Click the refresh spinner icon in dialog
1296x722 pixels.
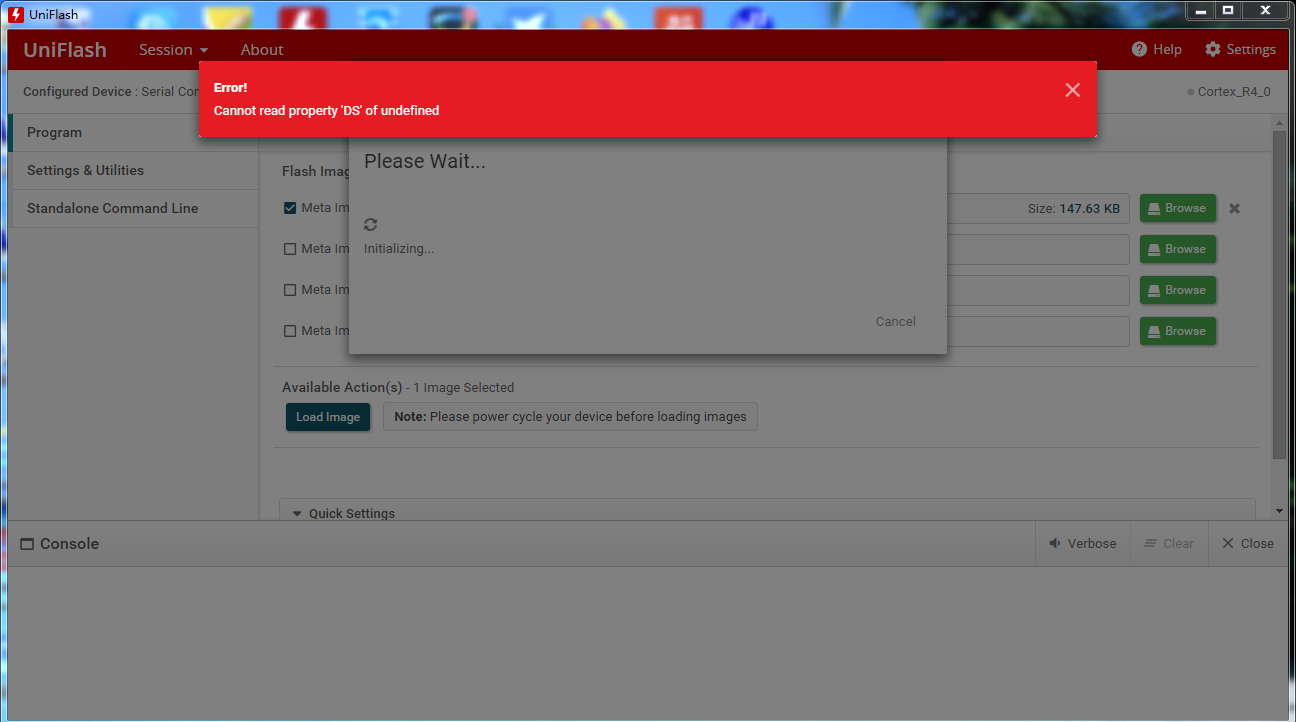371,225
